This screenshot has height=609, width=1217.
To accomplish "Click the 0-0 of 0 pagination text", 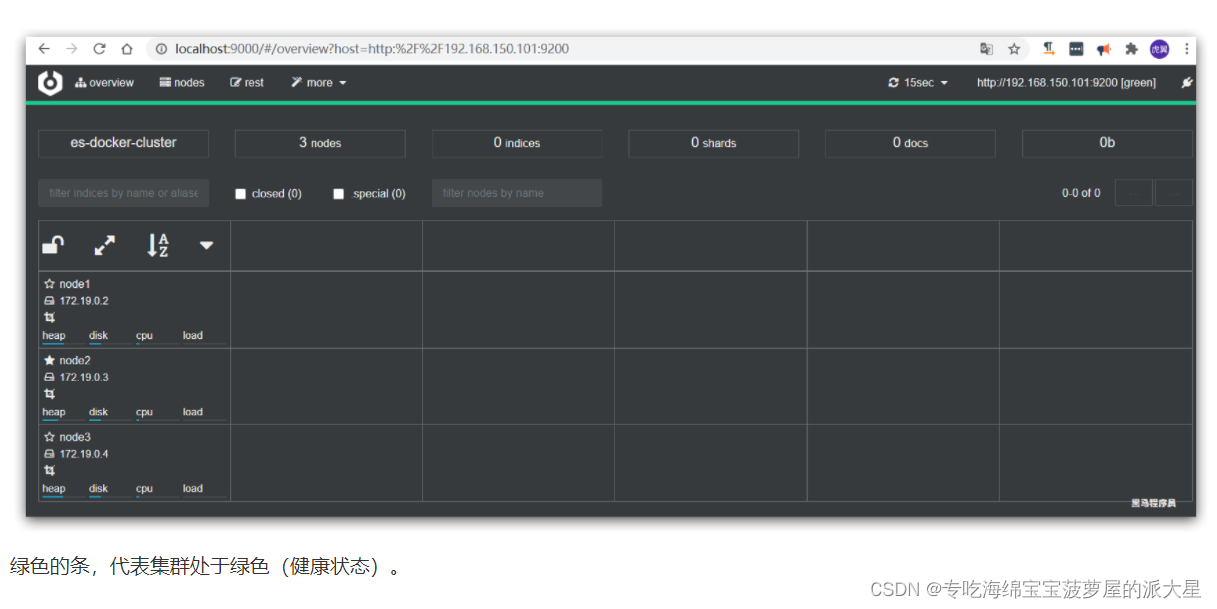I will (1081, 193).
